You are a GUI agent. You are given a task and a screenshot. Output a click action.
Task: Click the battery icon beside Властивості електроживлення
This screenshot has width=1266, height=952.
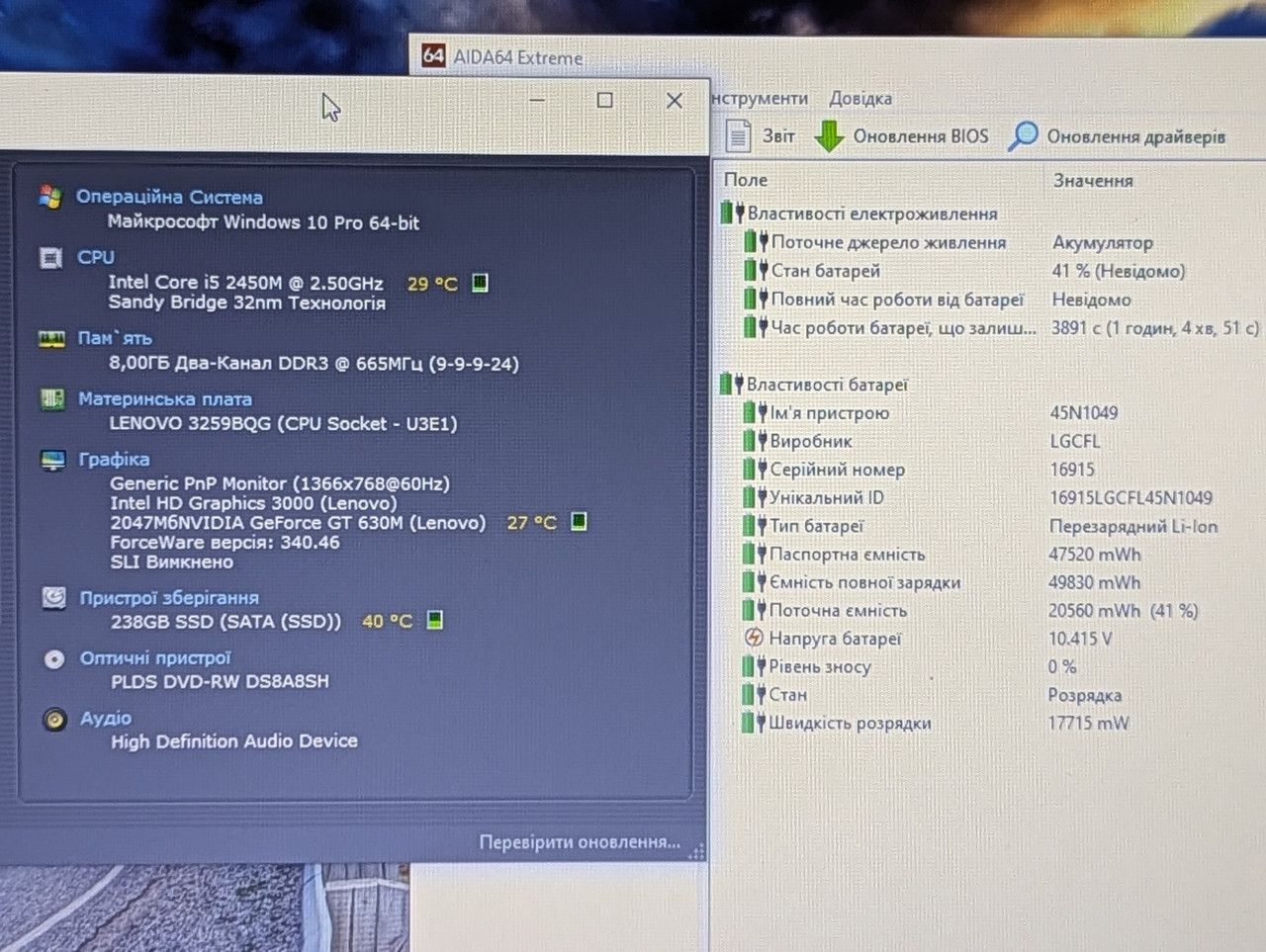point(732,213)
